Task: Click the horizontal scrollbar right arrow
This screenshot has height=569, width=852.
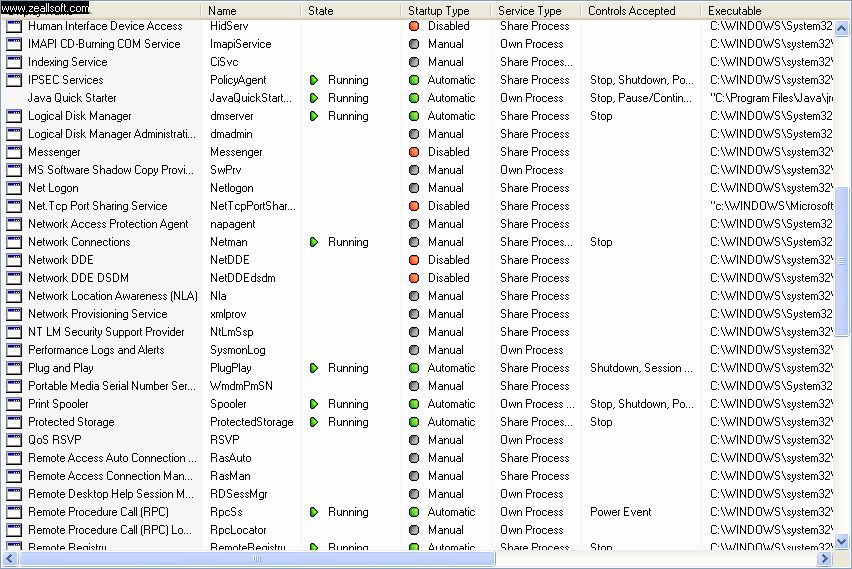Action: [x=825, y=558]
